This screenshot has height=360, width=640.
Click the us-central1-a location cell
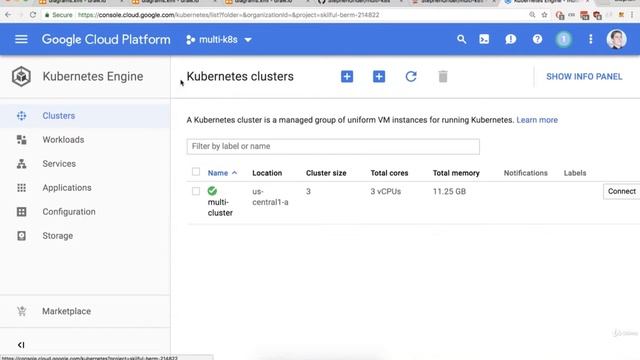click(270, 197)
